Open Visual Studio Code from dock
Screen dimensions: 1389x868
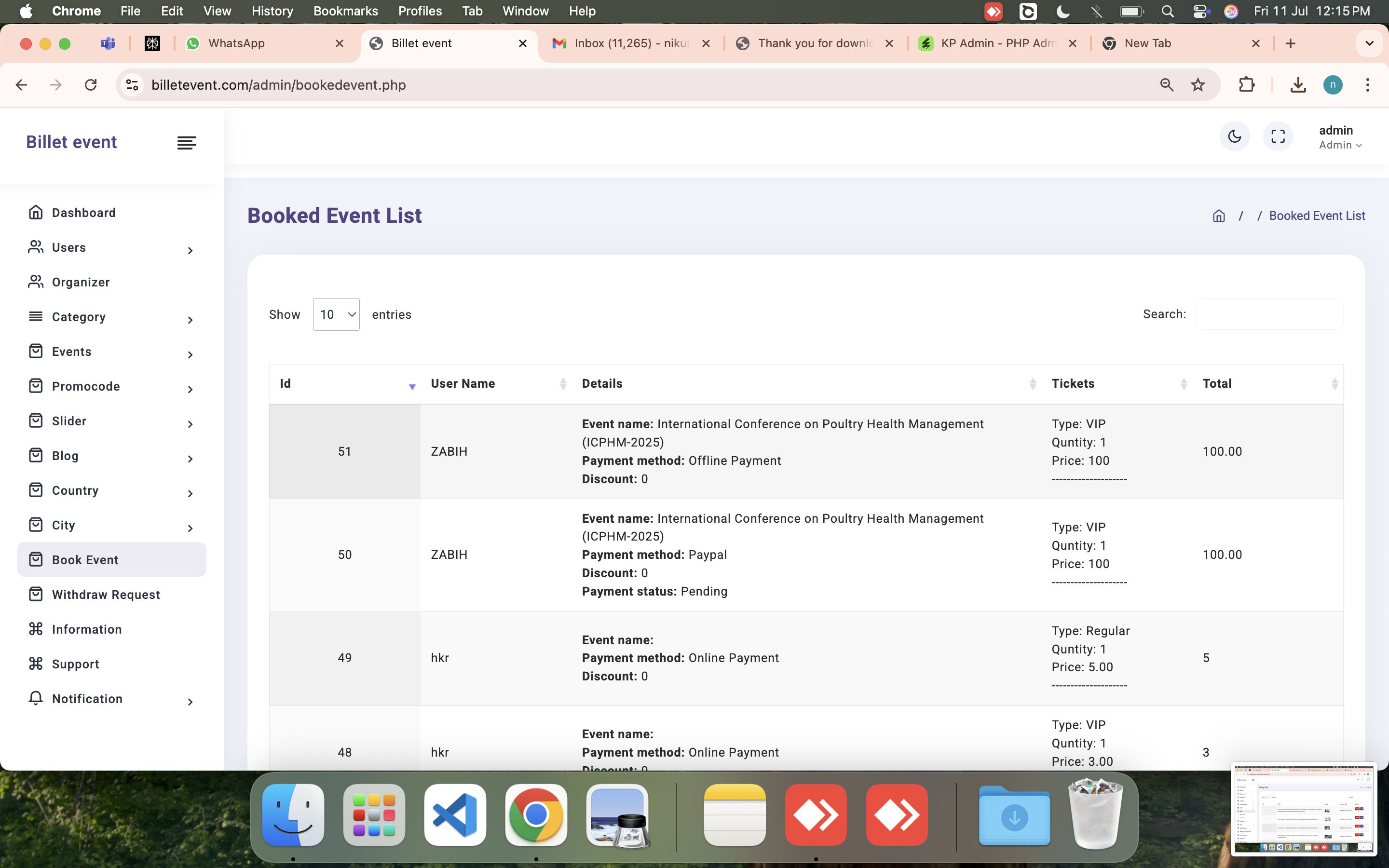tap(455, 814)
